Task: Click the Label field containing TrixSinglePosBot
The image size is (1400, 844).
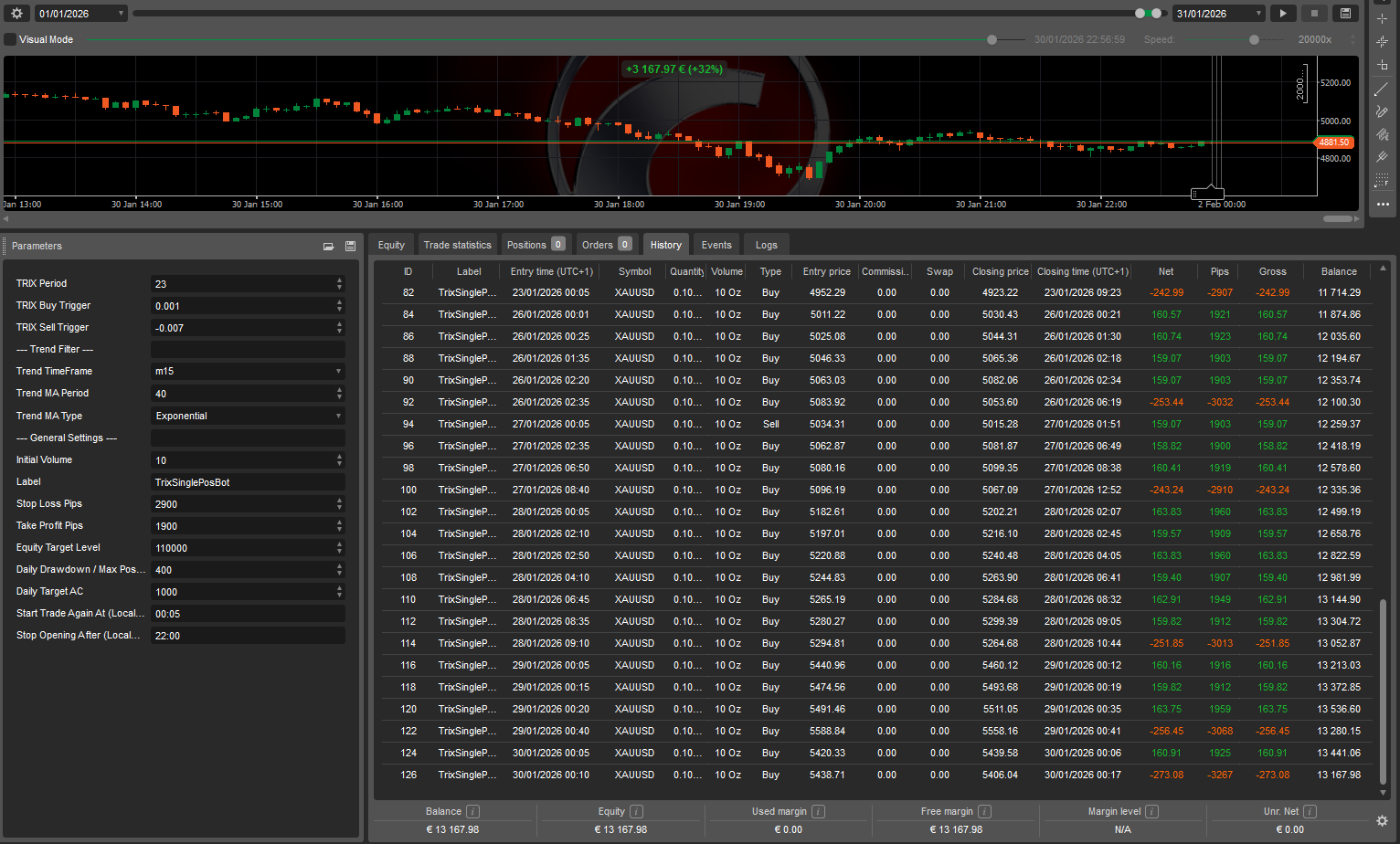Action: click(248, 482)
